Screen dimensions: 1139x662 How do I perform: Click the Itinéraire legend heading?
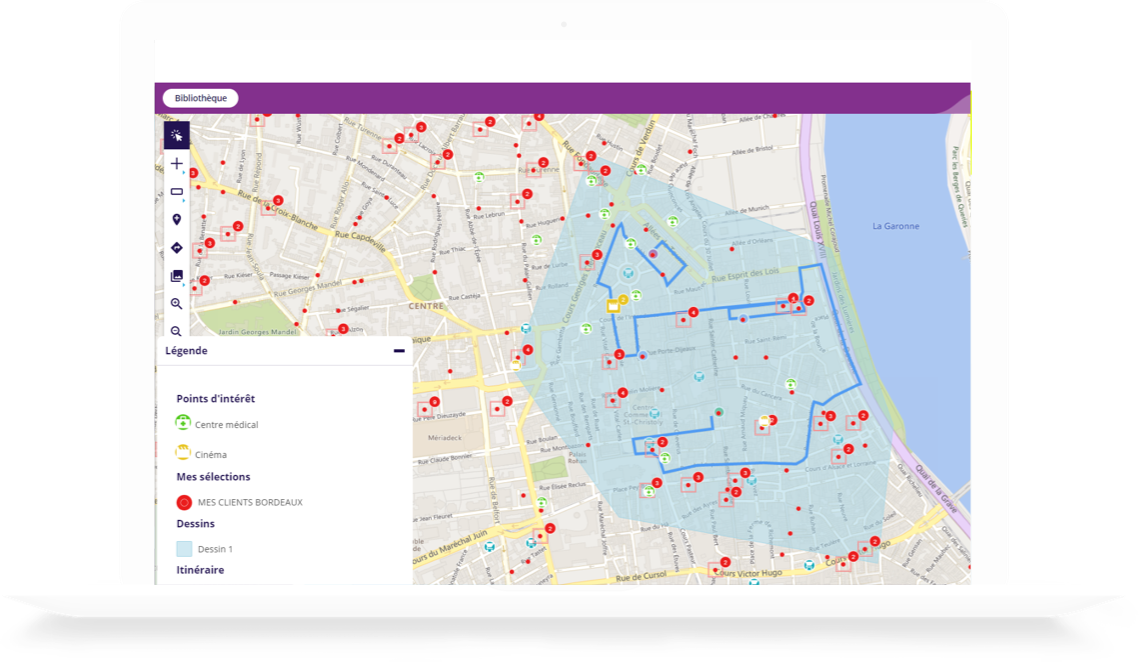(200, 570)
